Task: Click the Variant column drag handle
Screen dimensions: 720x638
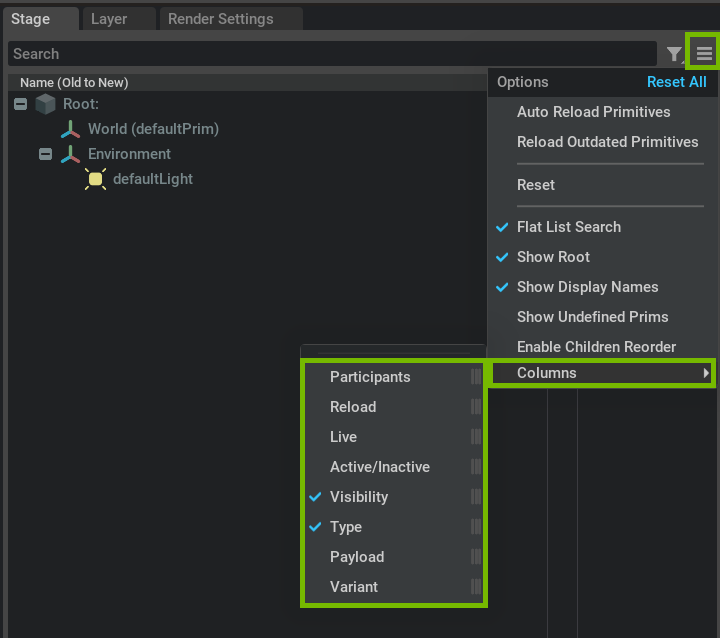Action: point(476,587)
